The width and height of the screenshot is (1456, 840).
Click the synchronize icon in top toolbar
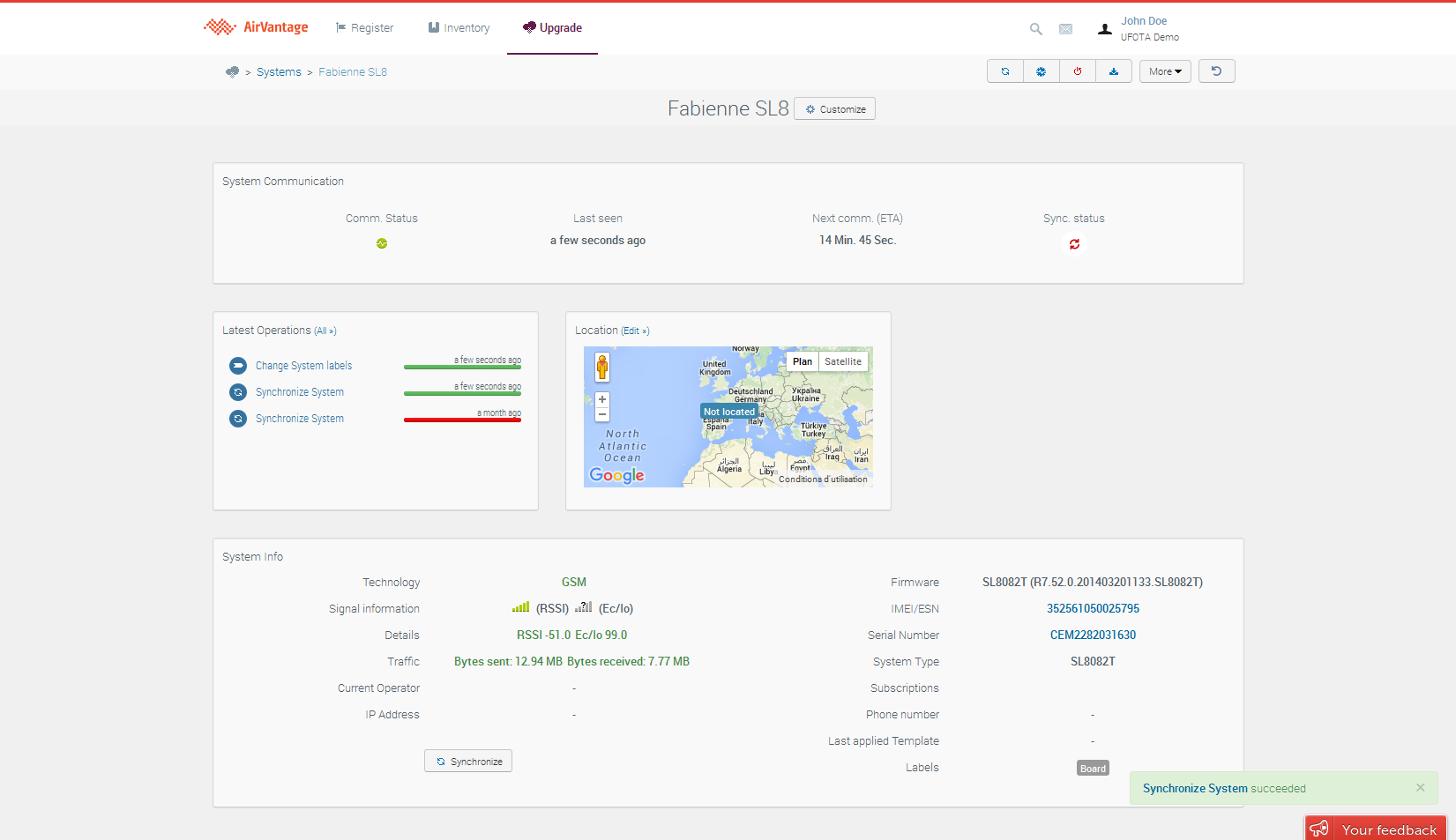pyautogui.click(x=1004, y=71)
